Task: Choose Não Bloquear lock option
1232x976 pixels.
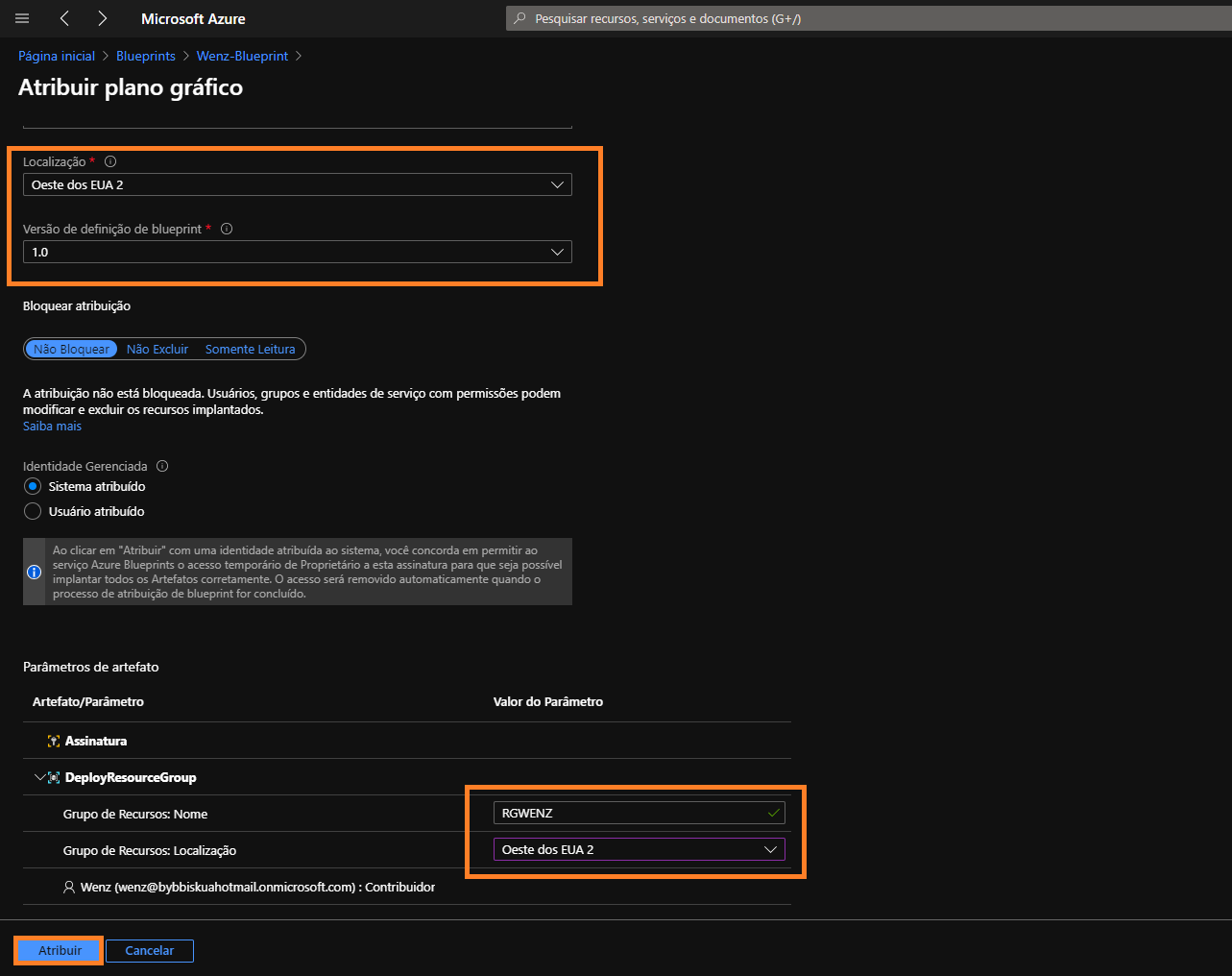Action: (x=71, y=349)
